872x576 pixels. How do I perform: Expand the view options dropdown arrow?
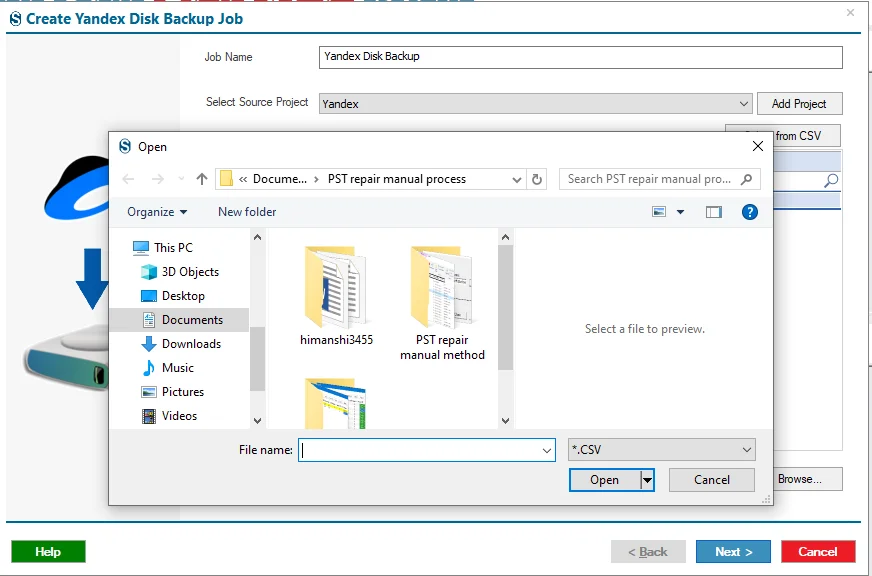click(x=680, y=212)
